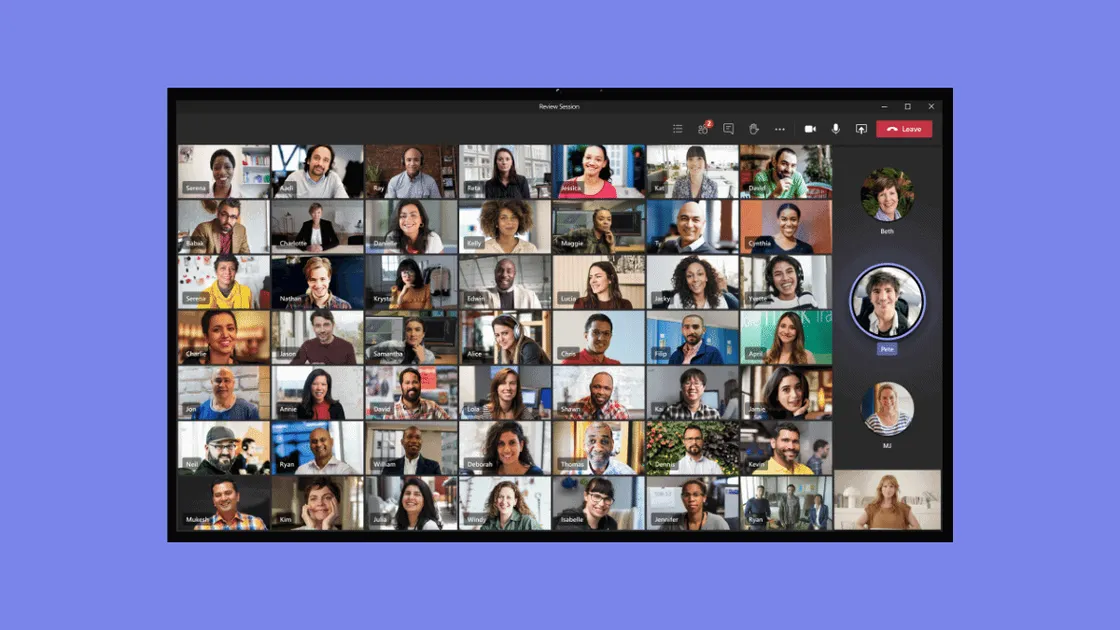Turn off your camera
This screenshot has width=1120, height=630.
coord(810,129)
